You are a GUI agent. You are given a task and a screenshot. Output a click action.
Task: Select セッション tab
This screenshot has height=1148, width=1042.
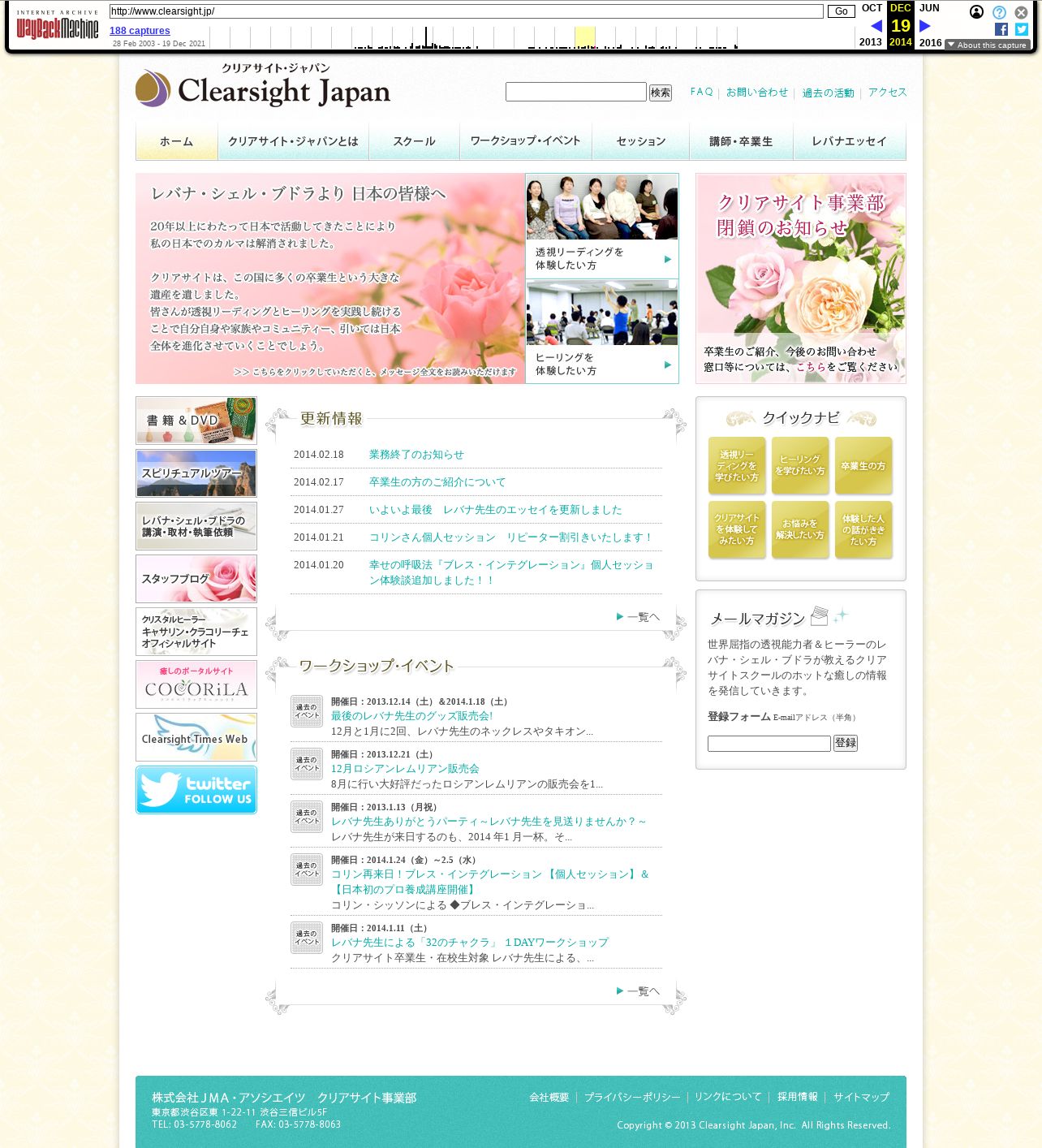click(640, 141)
